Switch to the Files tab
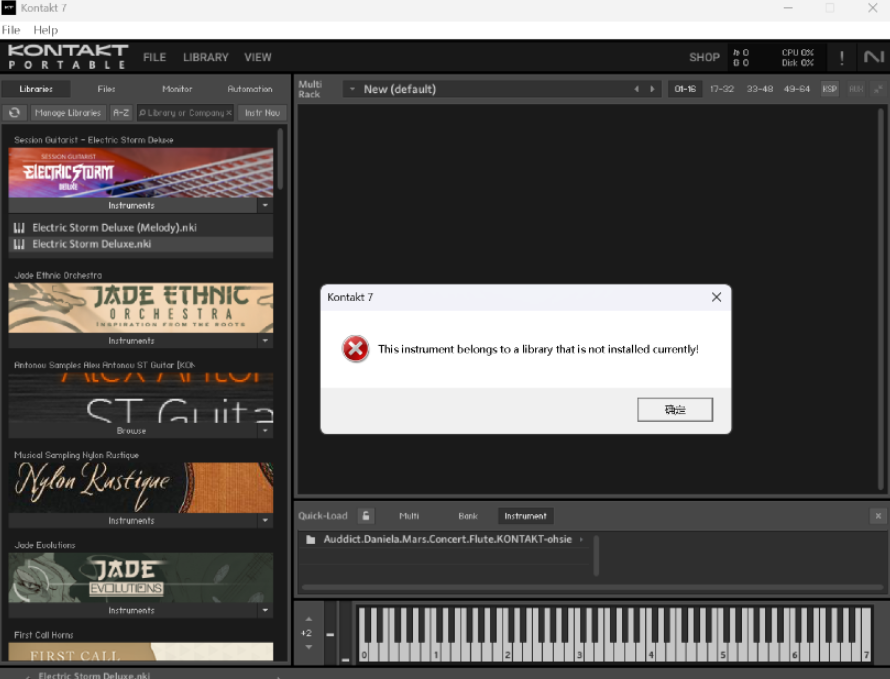The width and height of the screenshot is (890, 679). pyautogui.click(x=106, y=89)
